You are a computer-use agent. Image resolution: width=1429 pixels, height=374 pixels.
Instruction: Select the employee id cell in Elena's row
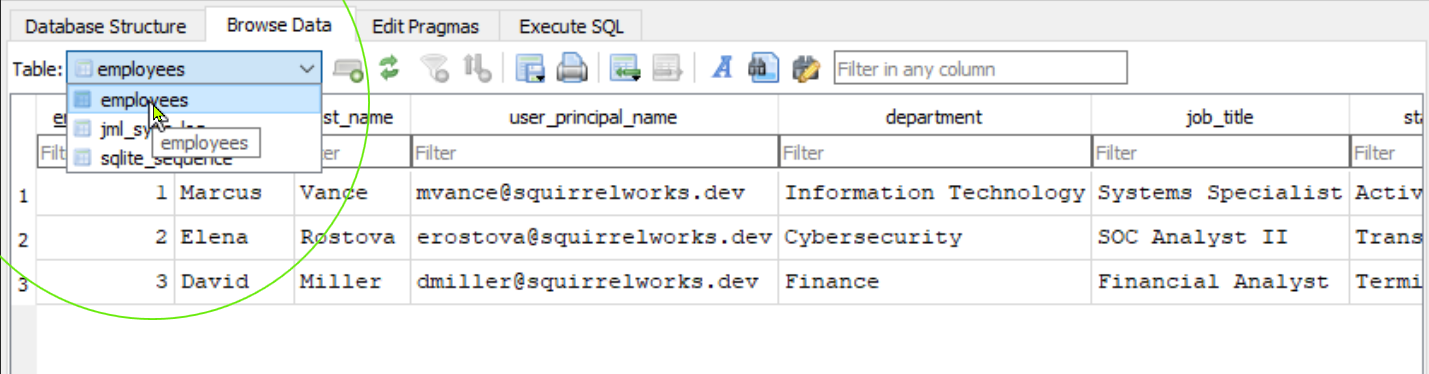[106, 237]
